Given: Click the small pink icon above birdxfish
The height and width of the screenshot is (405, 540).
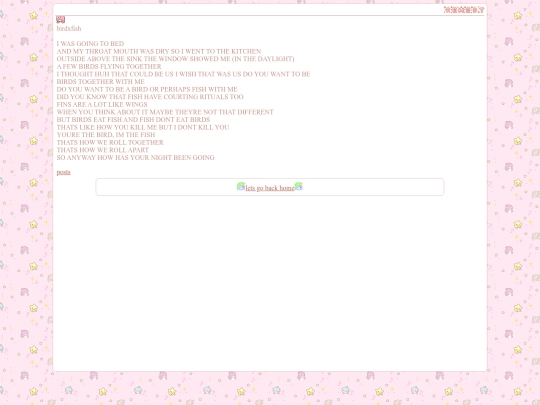Looking at the screenshot, I should (x=61, y=20).
